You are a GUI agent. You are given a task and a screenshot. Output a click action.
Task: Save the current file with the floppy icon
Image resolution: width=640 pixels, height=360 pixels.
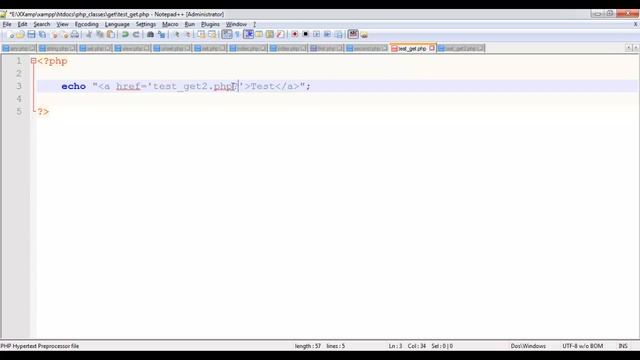click(x=31, y=35)
